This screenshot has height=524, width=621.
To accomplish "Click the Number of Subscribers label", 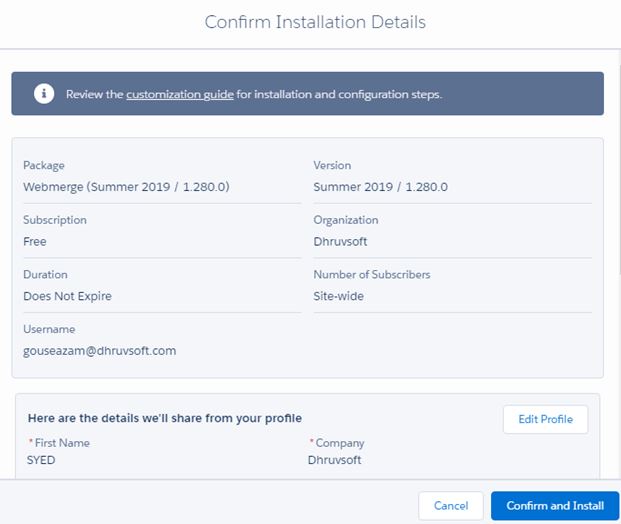I will pos(372,274).
